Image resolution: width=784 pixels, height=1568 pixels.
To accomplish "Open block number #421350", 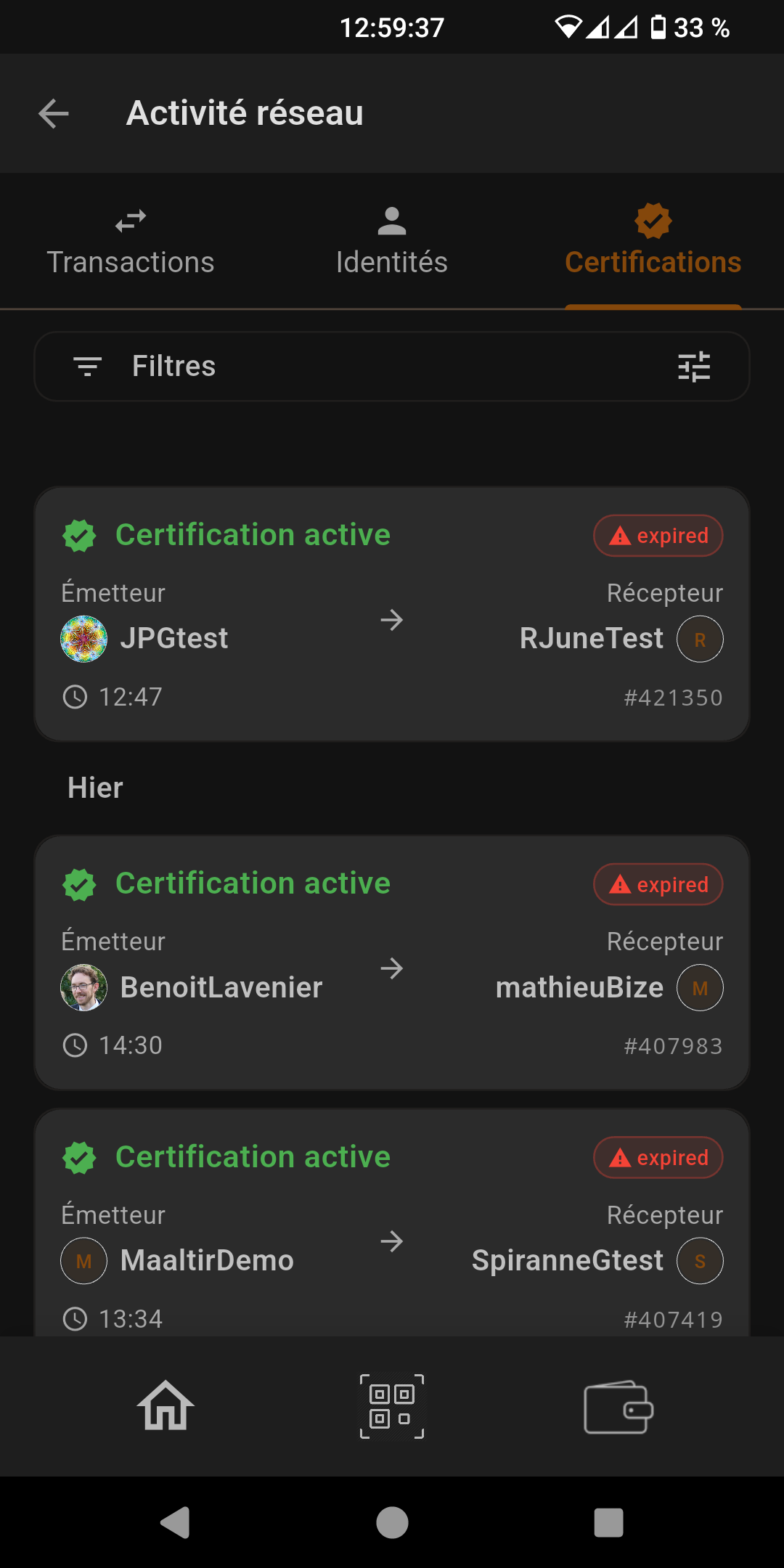I will click(x=673, y=698).
